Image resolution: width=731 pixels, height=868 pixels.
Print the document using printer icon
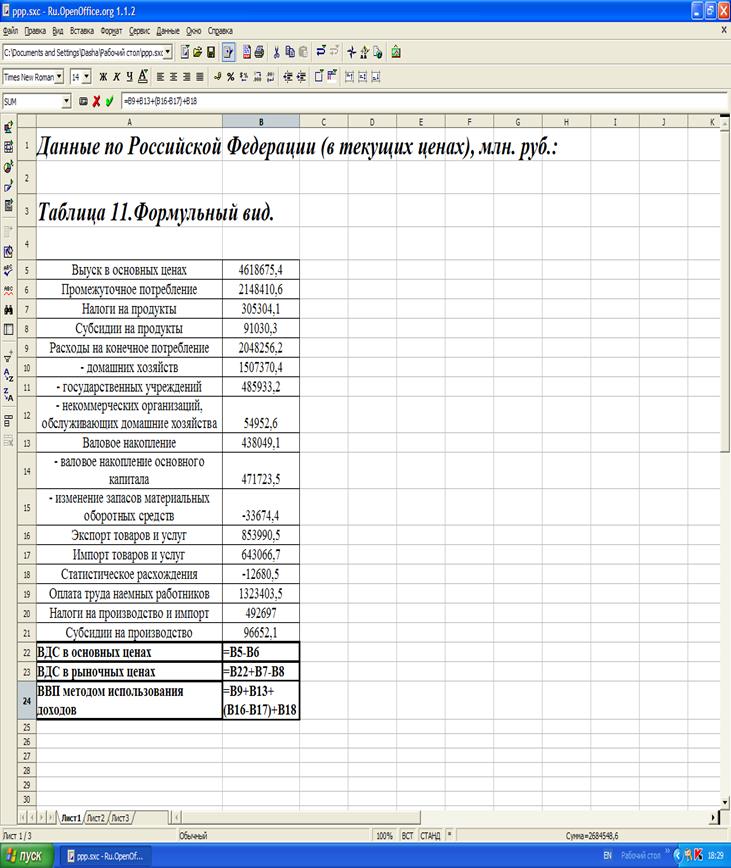[259, 52]
